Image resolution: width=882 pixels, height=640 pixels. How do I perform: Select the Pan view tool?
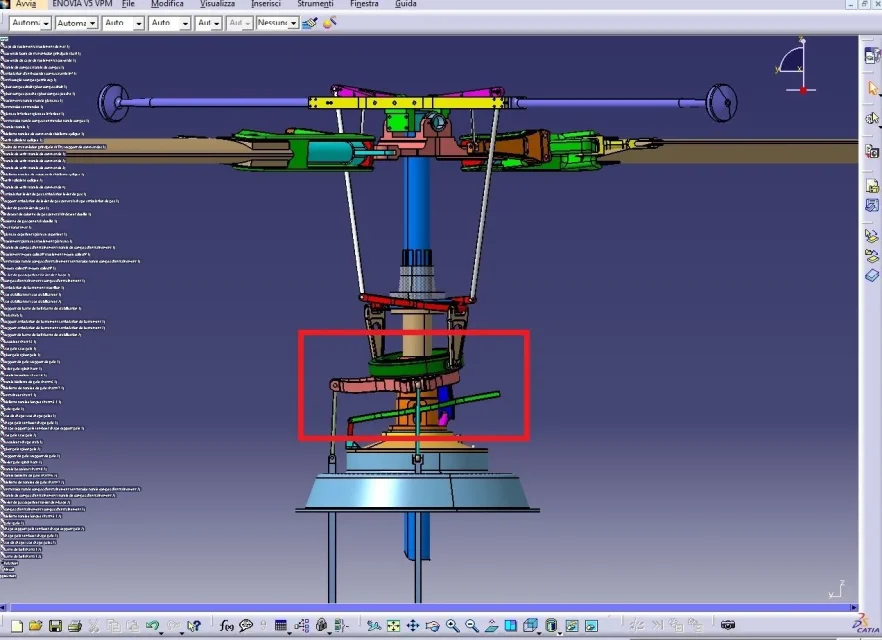413,625
